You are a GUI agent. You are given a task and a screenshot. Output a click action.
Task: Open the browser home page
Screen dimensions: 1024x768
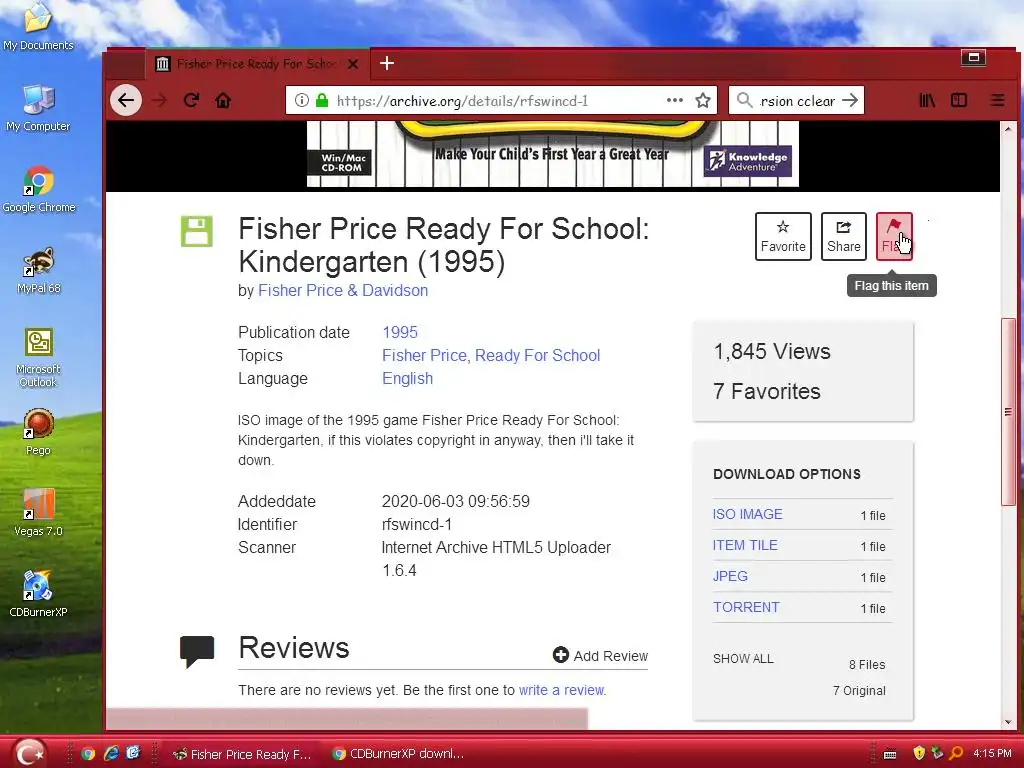tap(223, 101)
